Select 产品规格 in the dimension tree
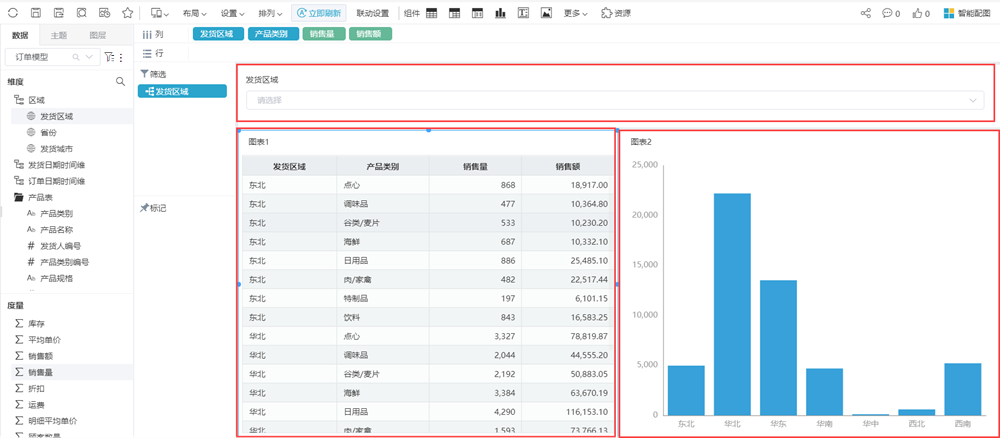Screen dimensions: 1000x438 (57, 278)
